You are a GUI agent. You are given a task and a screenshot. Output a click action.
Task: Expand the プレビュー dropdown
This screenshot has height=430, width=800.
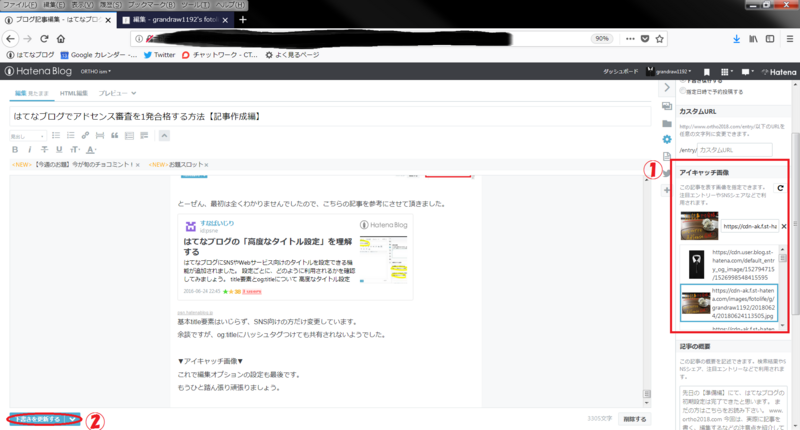(x=117, y=93)
